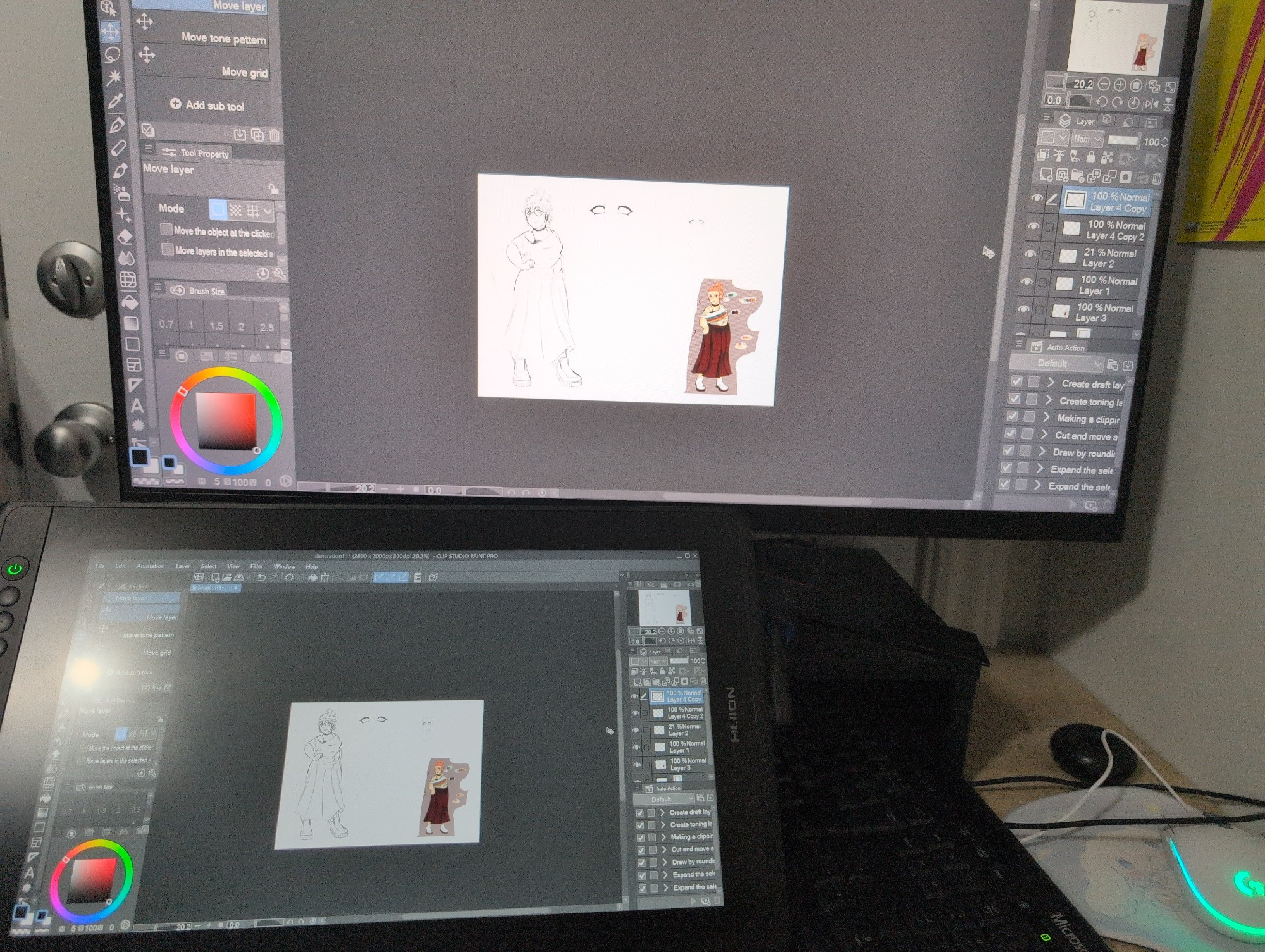Screen dimensions: 1265x952
Task: Open the Tool Property wrench settings on upper monitor
Action: (x=279, y=274)
